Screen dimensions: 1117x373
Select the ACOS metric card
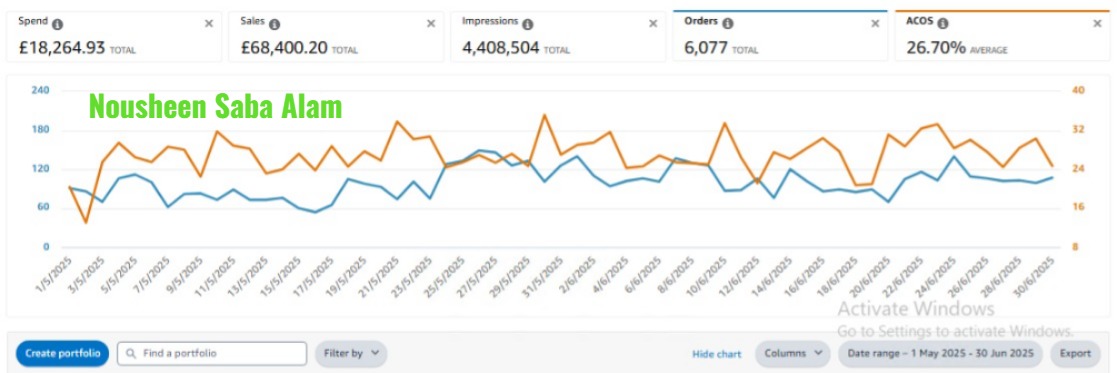(x=1002, y=36)
